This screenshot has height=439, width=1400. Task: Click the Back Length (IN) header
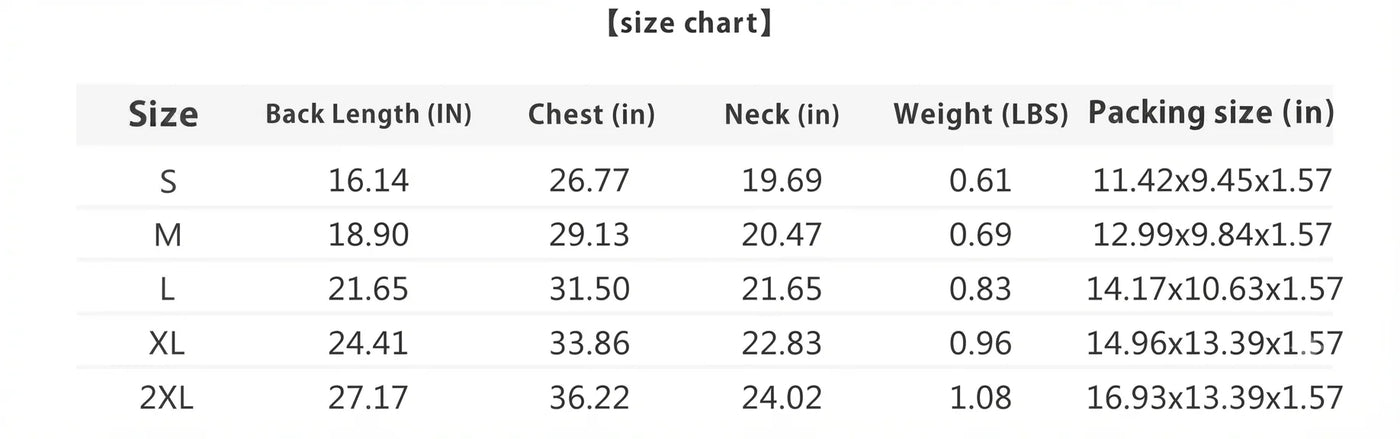pyautogui.click(x=368, y=114)
